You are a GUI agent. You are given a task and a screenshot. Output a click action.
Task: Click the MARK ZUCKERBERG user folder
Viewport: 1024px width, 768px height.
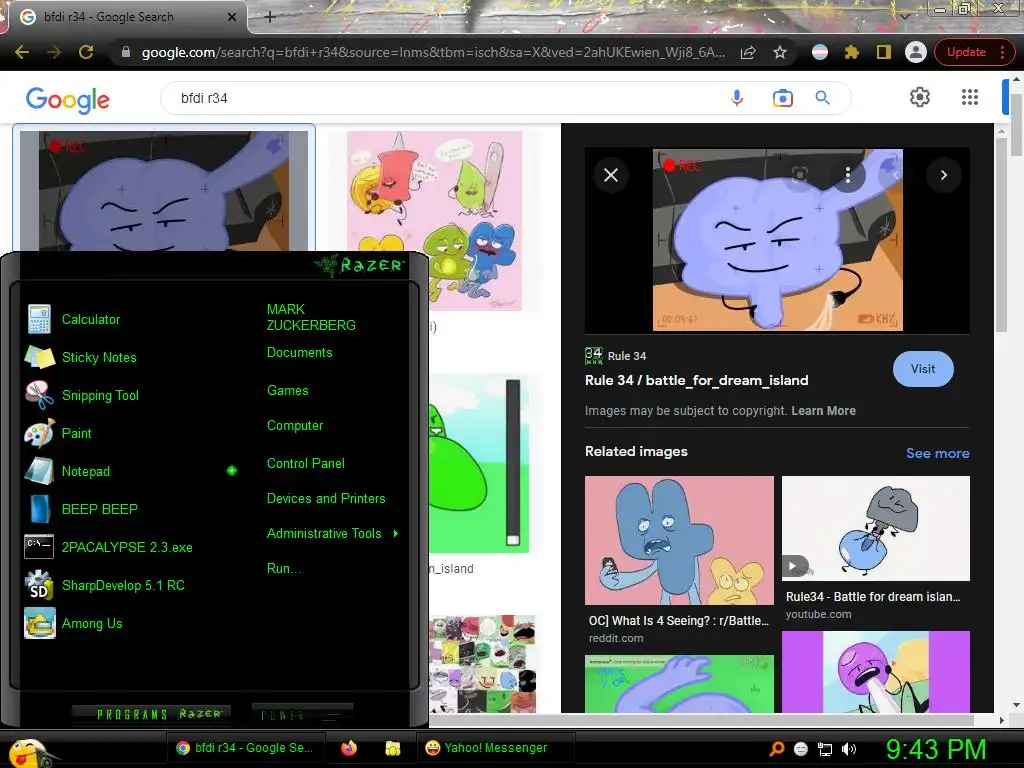pos(311,317)
